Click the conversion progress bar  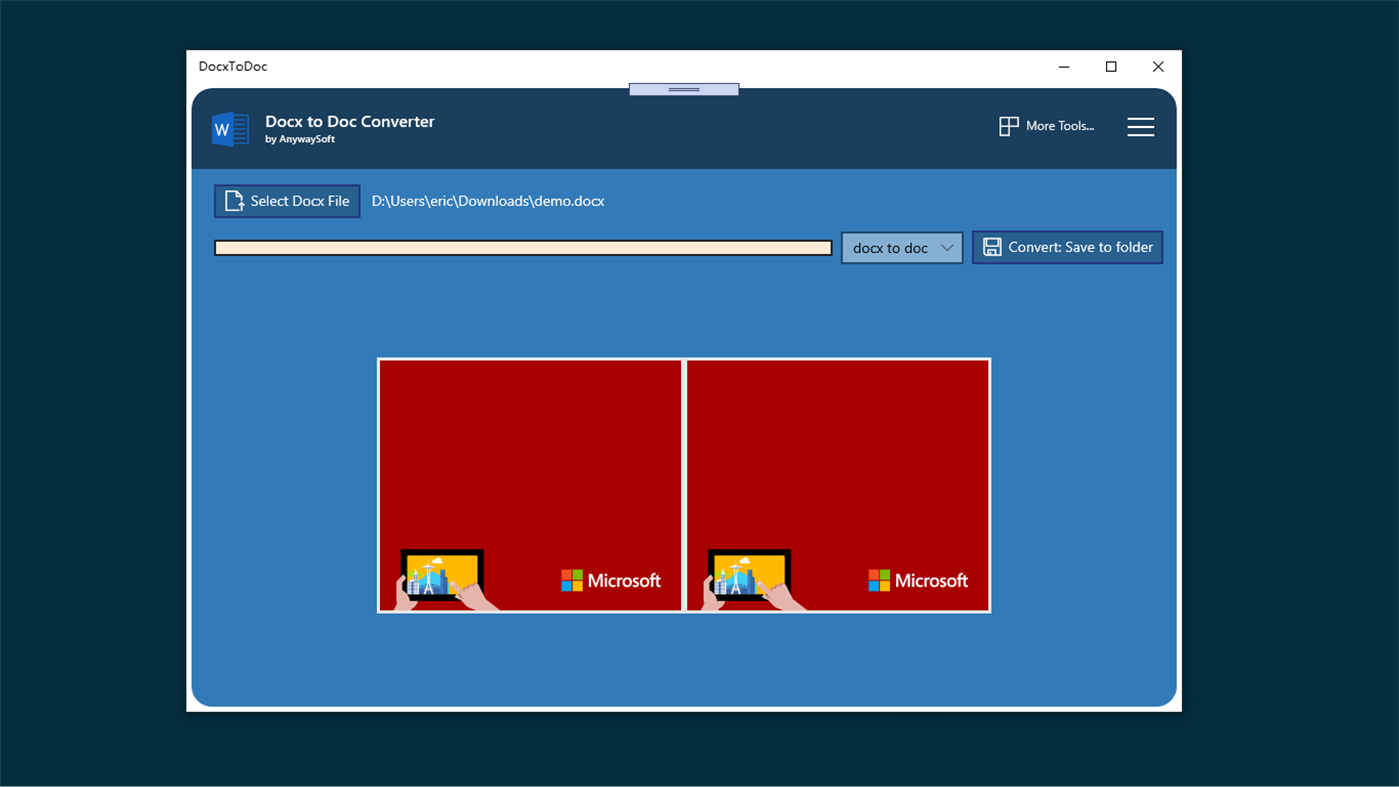click(522, 247)
